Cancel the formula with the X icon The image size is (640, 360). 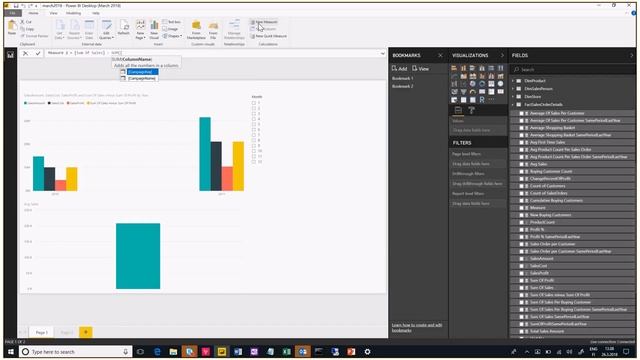(x=25, y=53)
